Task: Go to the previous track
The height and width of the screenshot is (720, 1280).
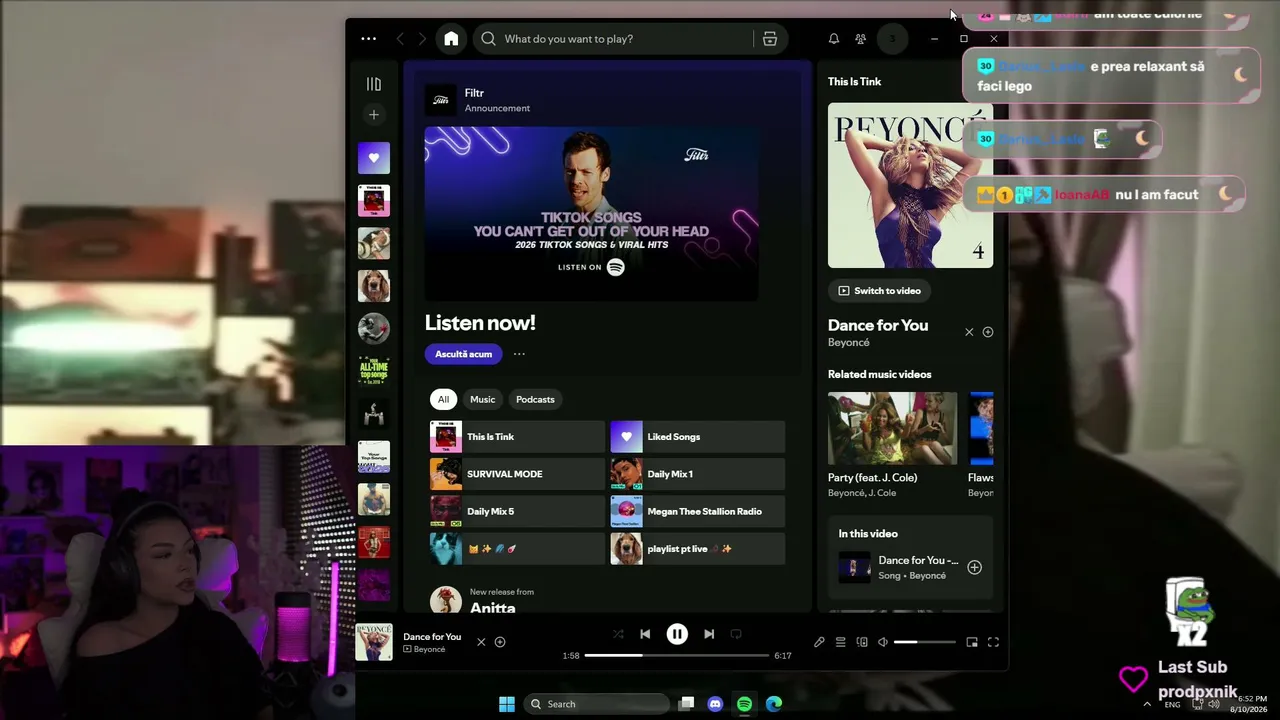Action: click(x=645, y=634)
